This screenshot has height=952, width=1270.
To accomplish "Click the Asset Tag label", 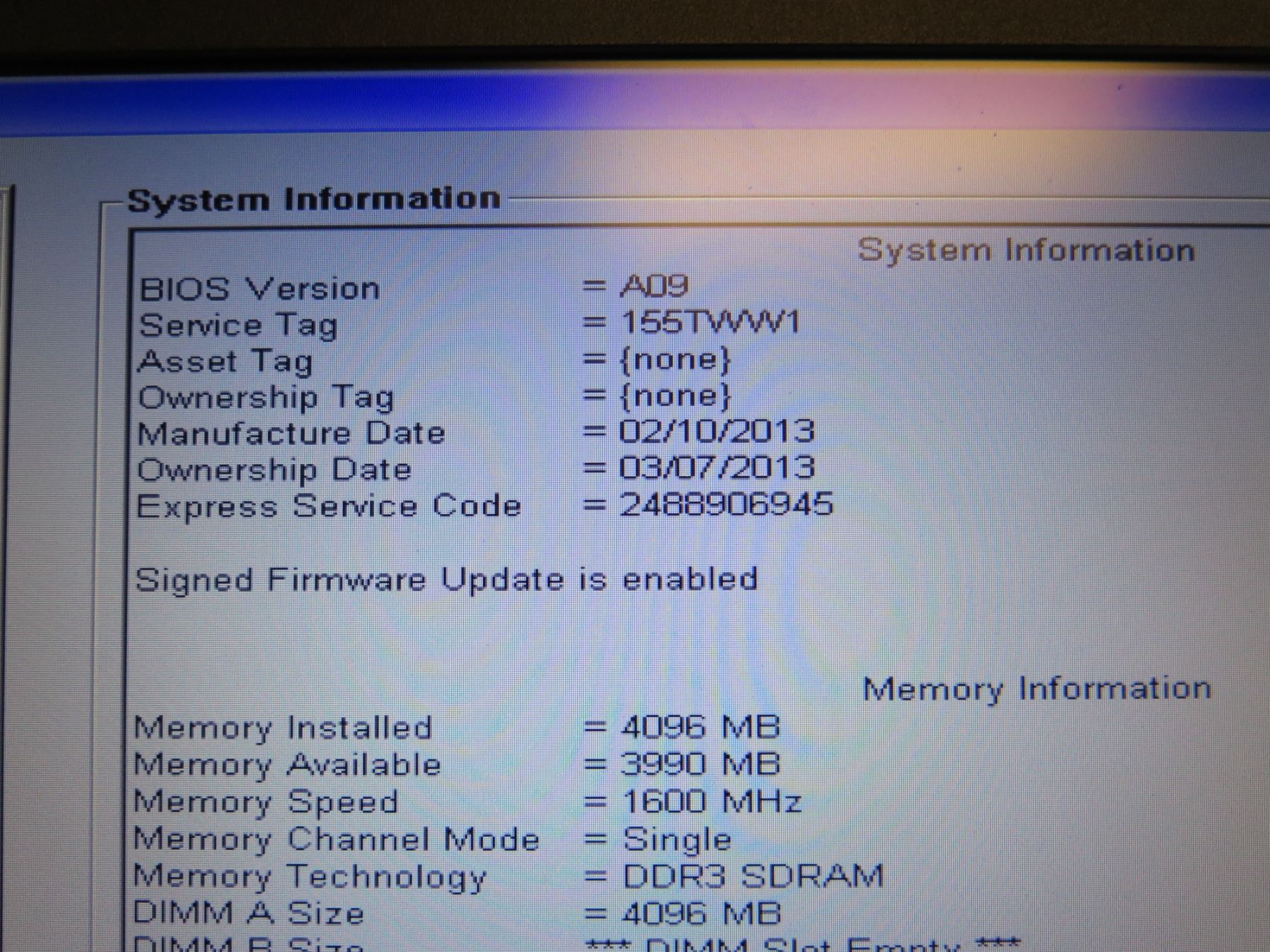I will [225, 362].
